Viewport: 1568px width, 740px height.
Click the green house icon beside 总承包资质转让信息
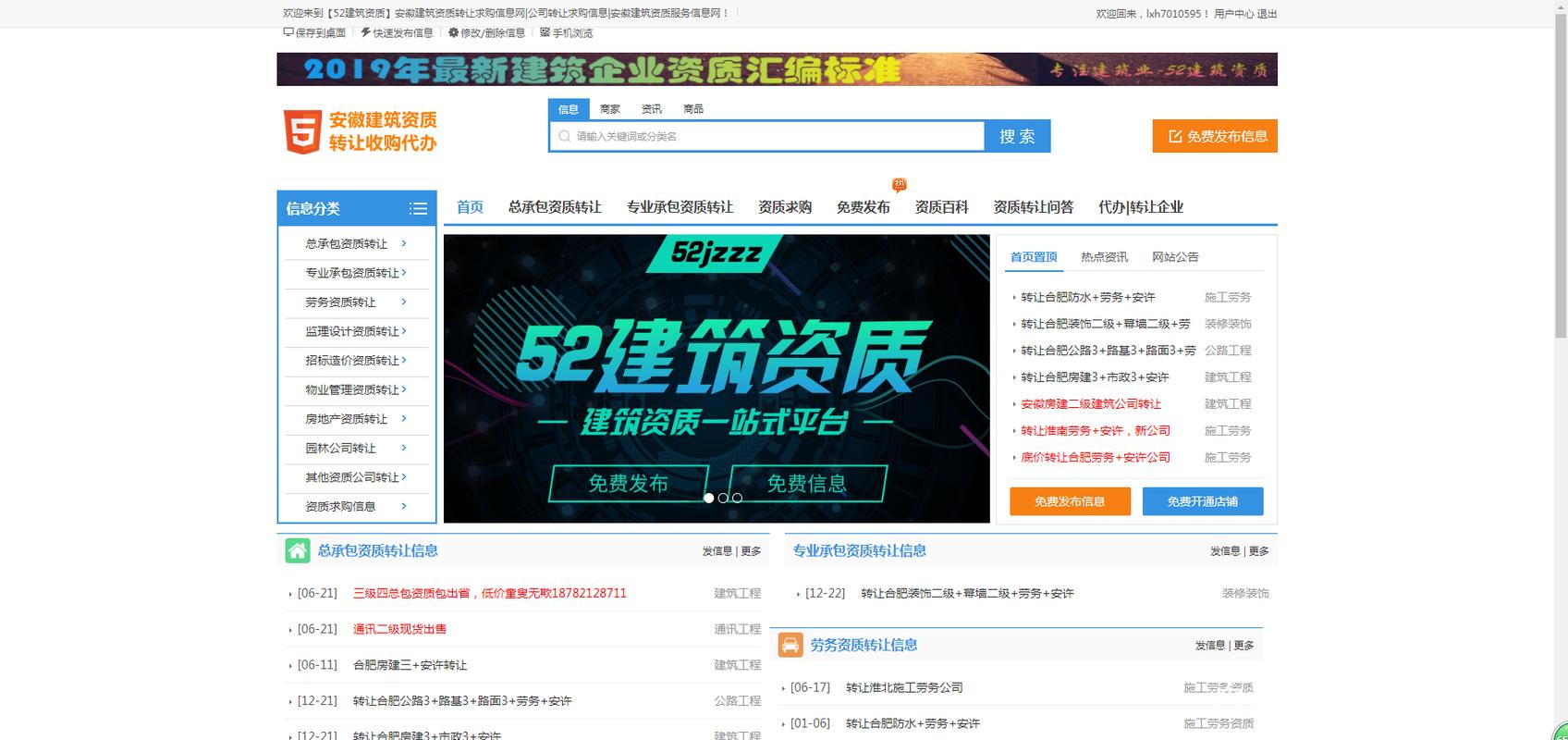(297, 550)
